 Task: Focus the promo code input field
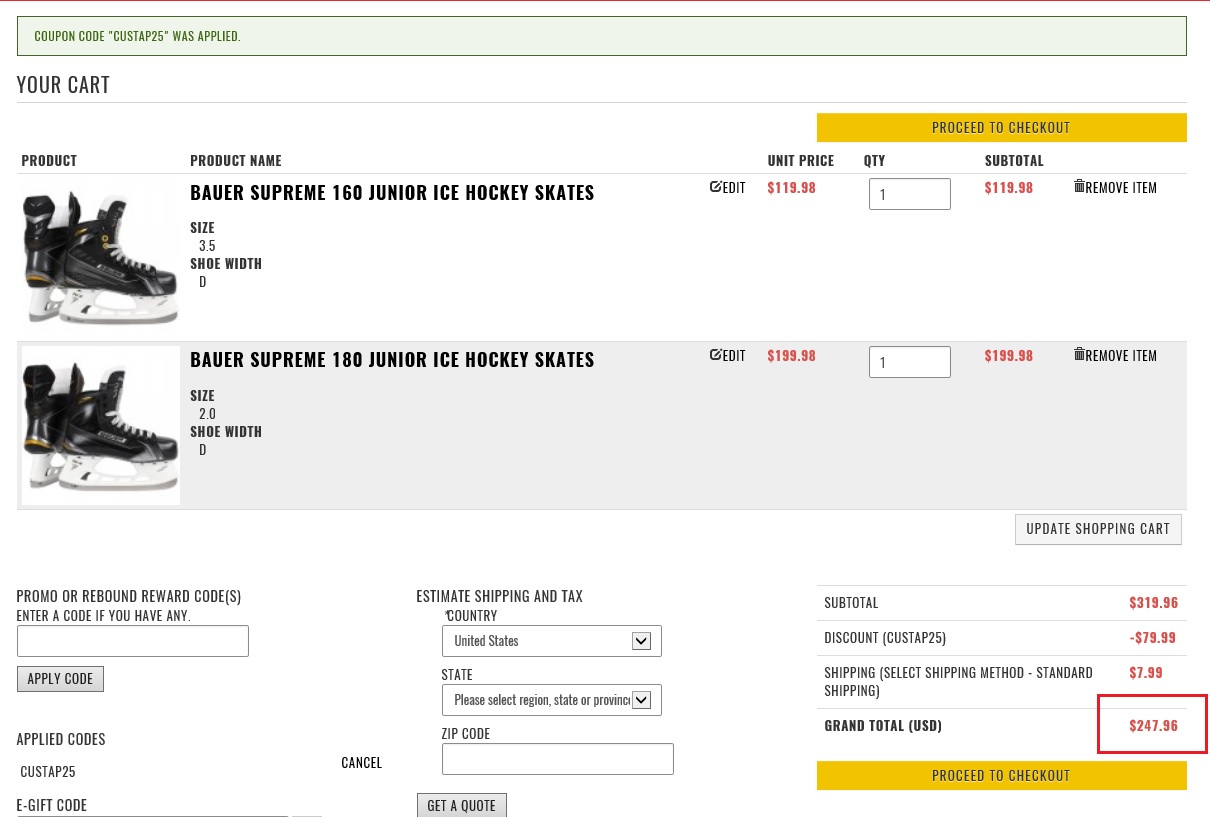[x=133, y=641]
